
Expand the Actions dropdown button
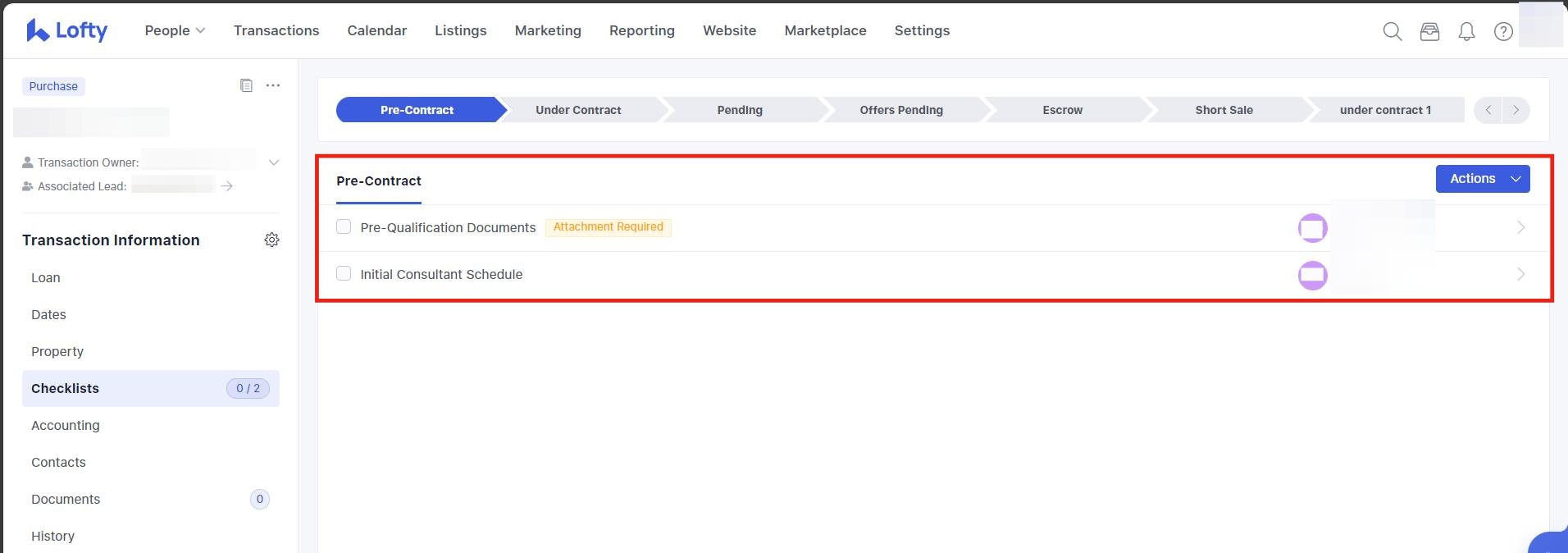click(x=1482, y=179)
